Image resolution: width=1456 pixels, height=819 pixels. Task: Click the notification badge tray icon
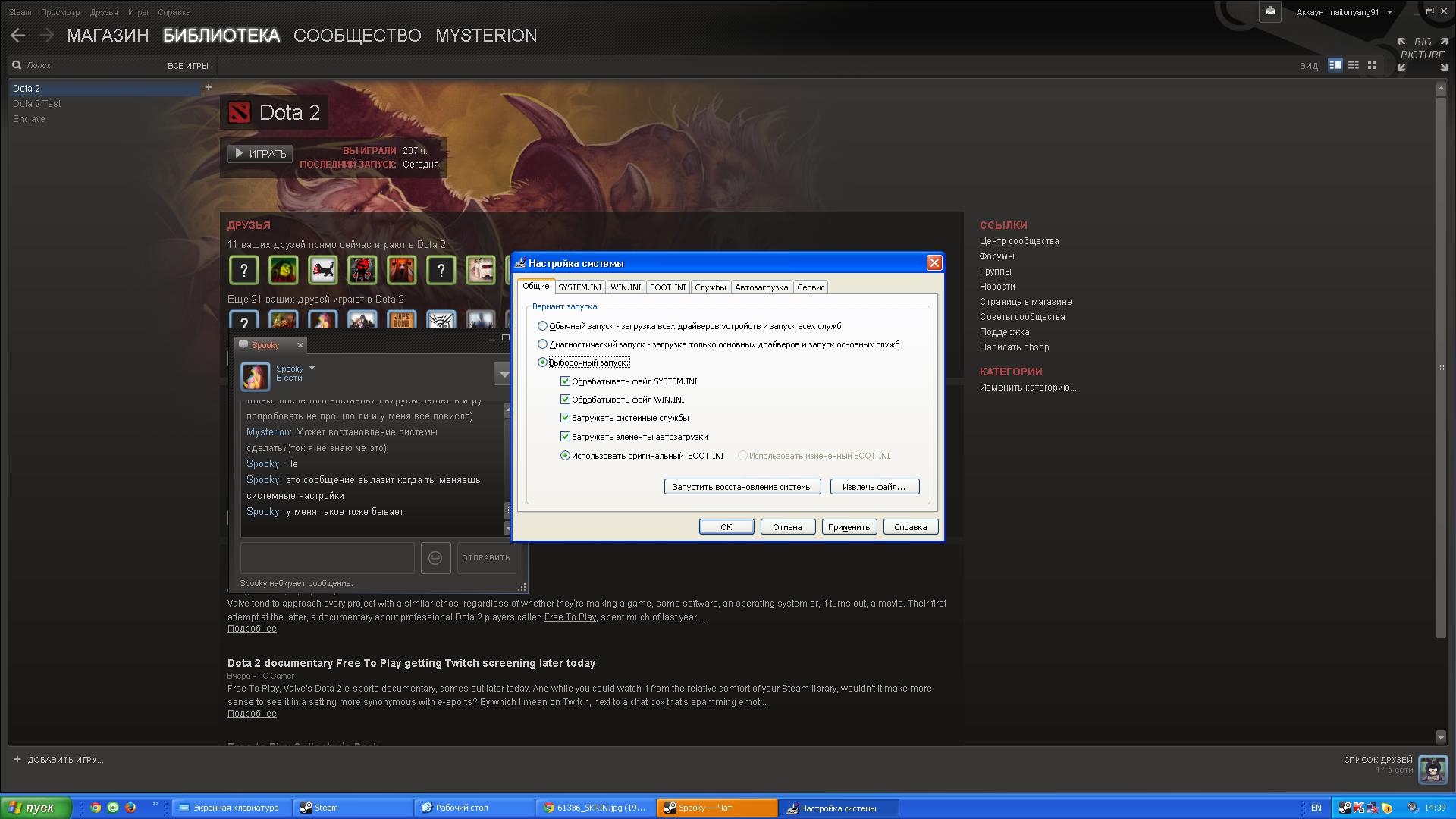[x=1387, y=808]
